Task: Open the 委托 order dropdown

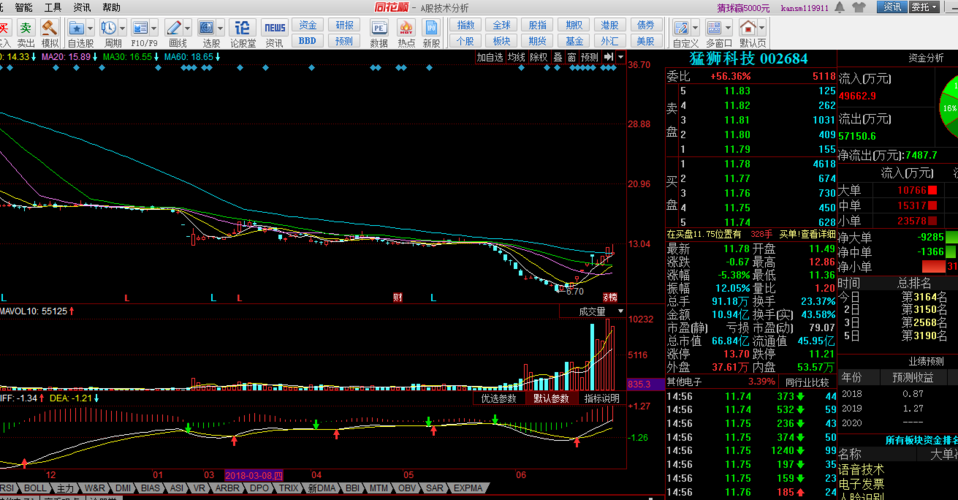Action: [x=923, y=7]
